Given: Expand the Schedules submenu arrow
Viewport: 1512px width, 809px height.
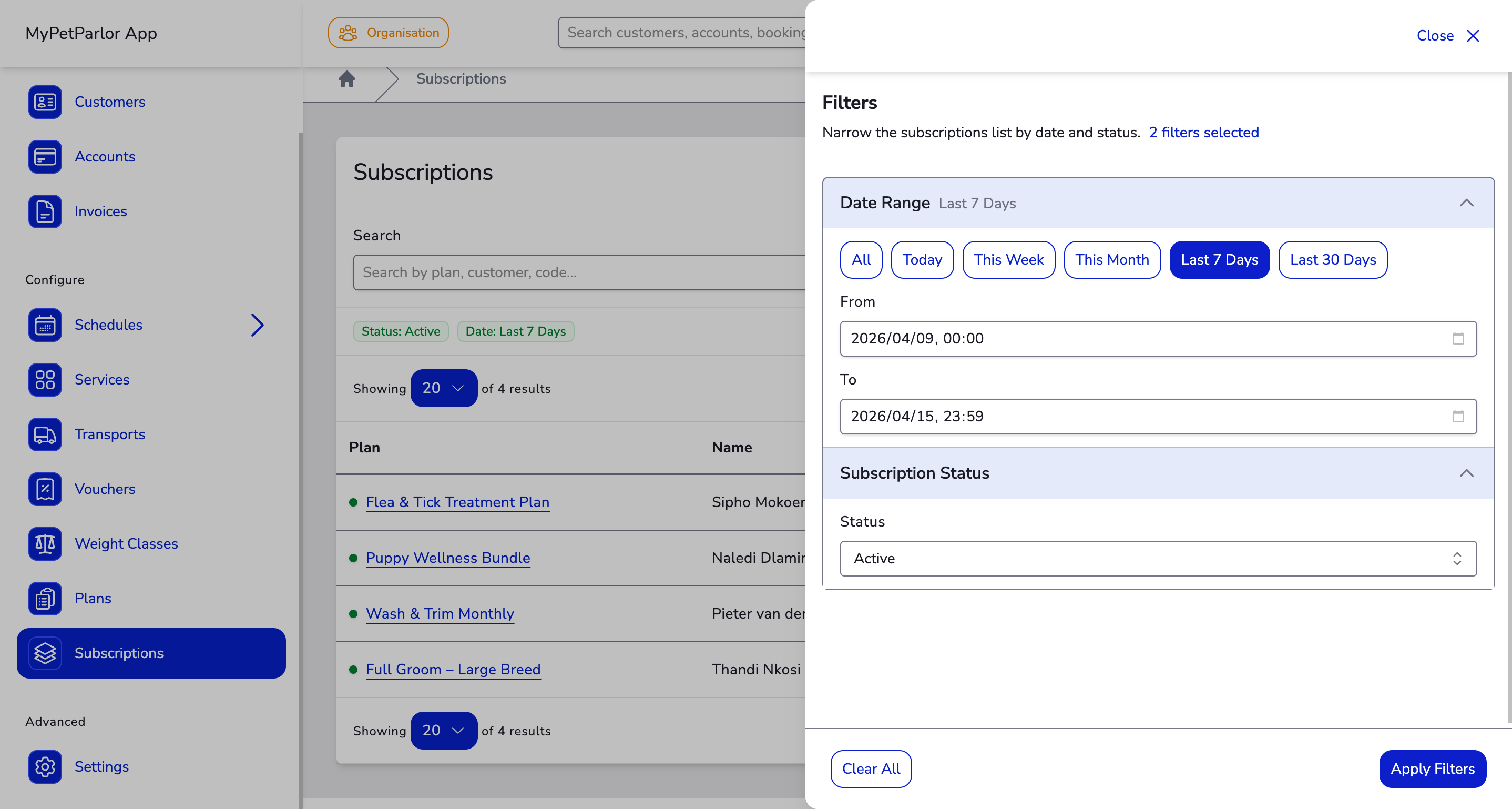Looking at the screenshot, I should point(257,325).
